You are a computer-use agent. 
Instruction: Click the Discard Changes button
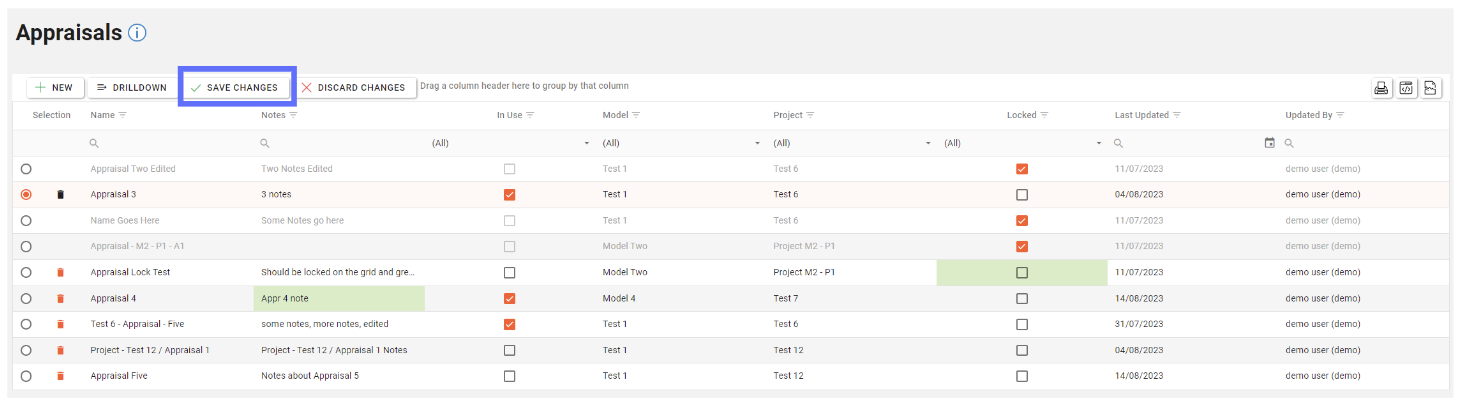[x=353, y=88]
